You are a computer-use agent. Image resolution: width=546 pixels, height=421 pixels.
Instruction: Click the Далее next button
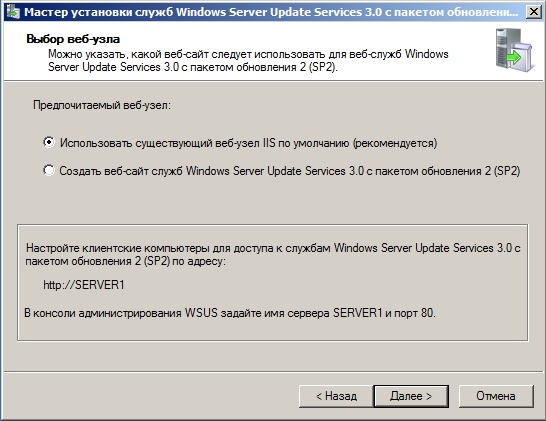(411, 396)
